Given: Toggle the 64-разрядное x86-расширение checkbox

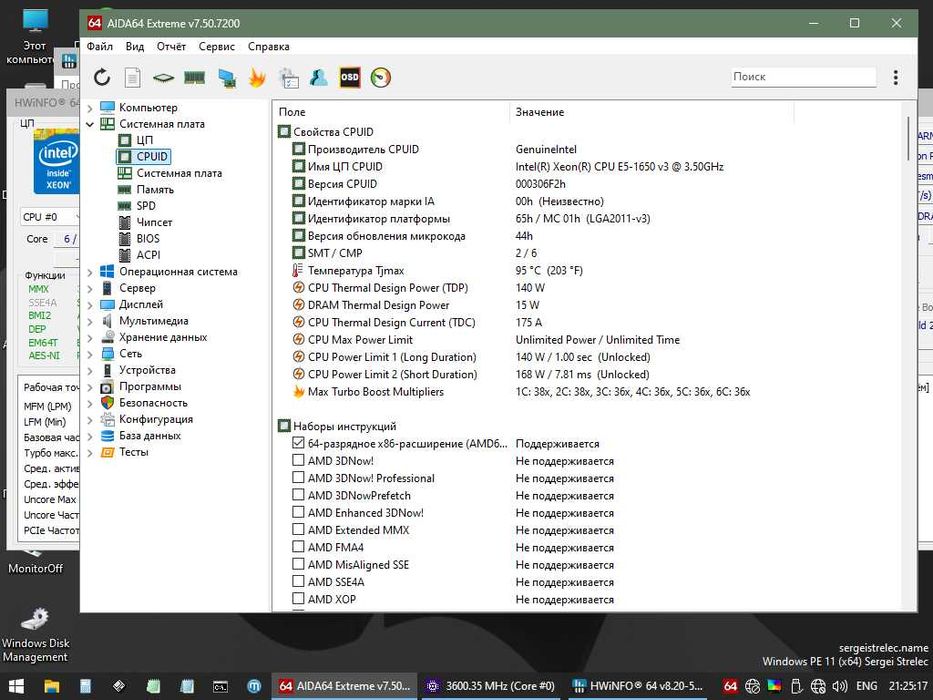Looking at the screenshot, I should (x=298, y=443).
